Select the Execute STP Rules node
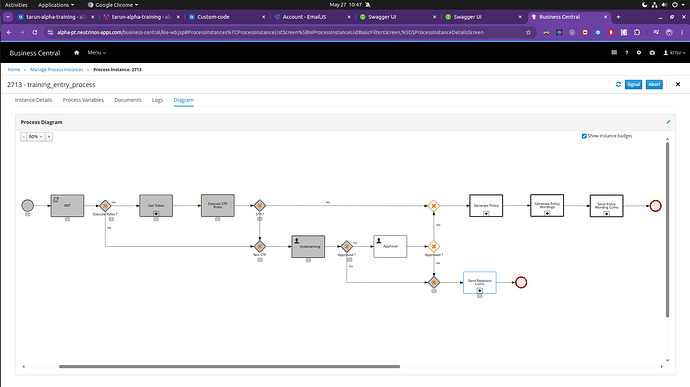Viewport: 690px width, 387px height. 218,206
